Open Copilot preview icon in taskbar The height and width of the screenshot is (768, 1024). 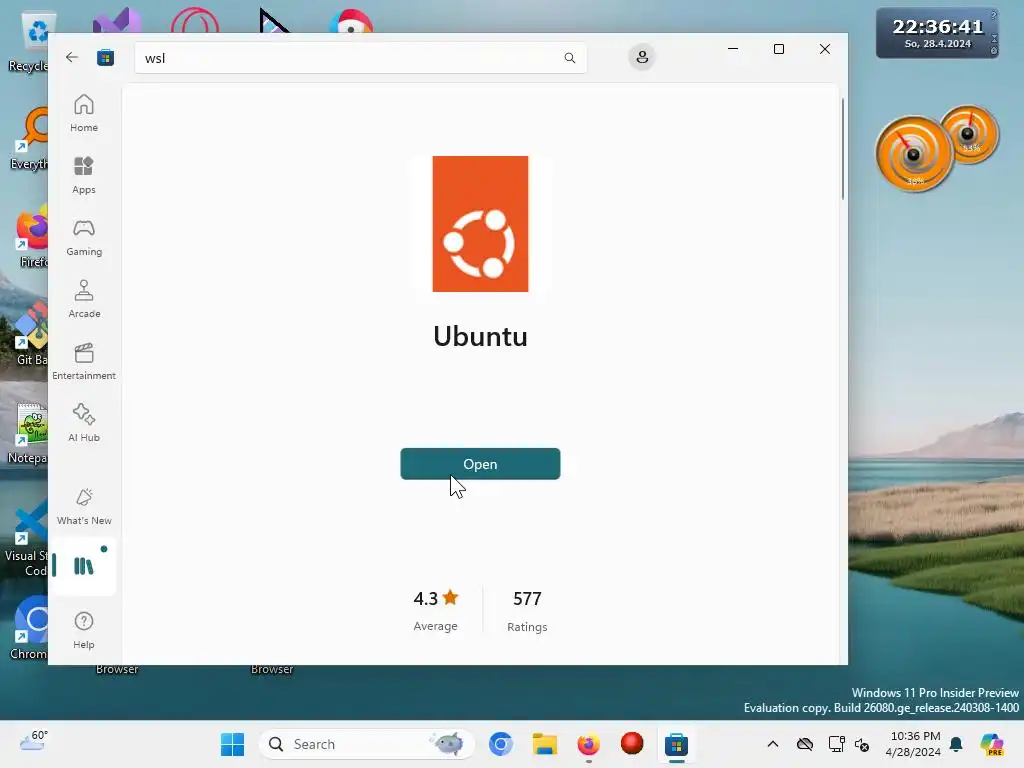(992, 744)
